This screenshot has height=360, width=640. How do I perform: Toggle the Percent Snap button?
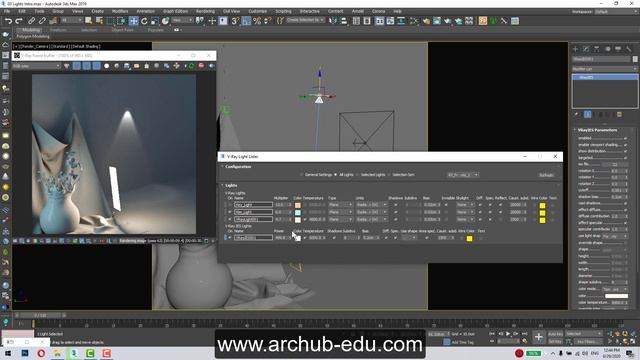[257, 21]
